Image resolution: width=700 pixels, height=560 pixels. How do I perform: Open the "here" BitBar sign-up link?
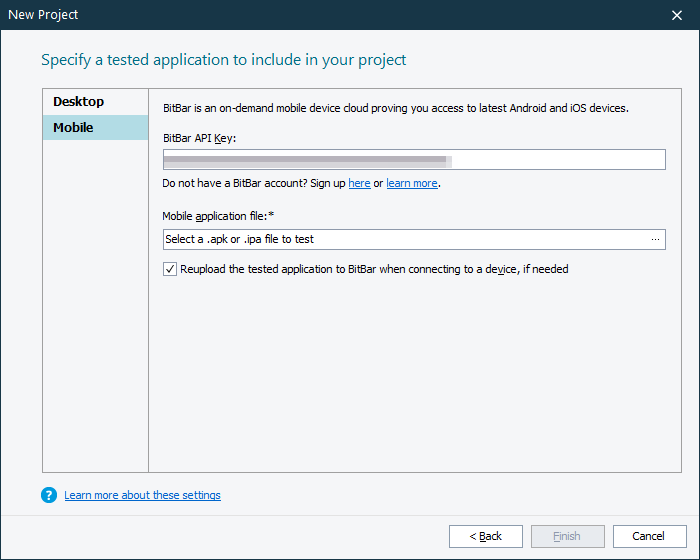[x=359, y=184]
